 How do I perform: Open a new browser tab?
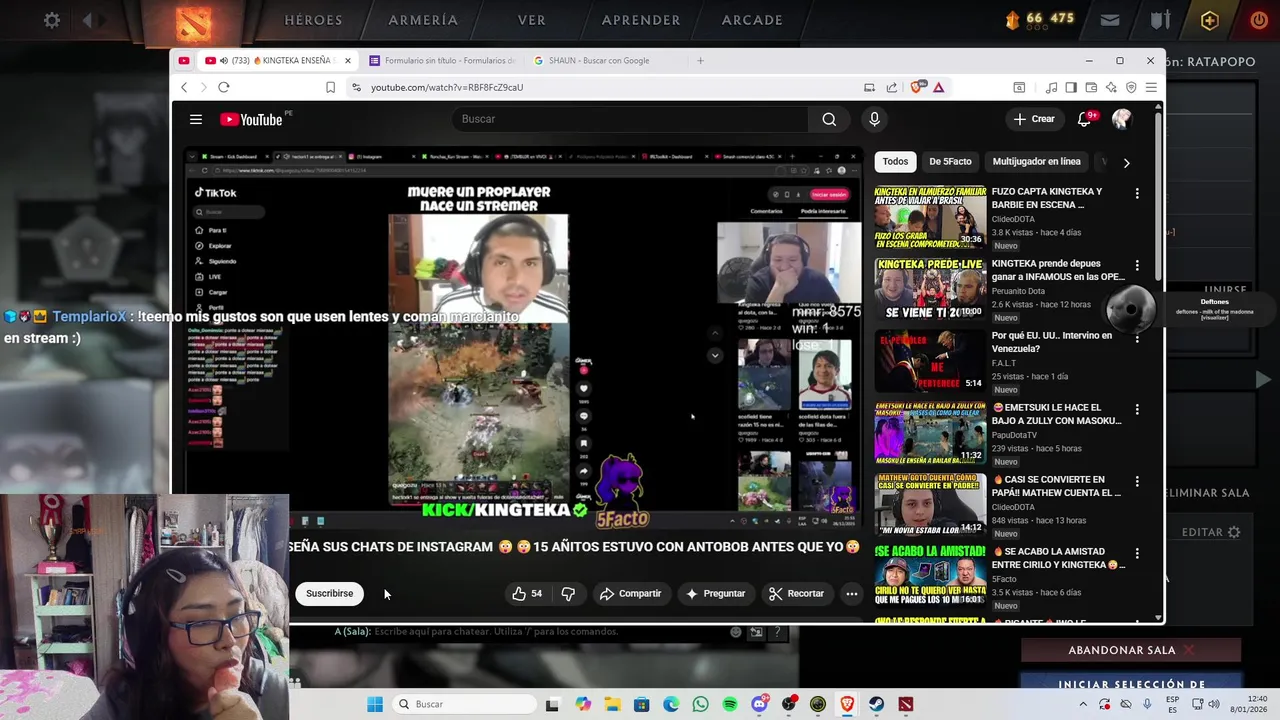[700, 60]
